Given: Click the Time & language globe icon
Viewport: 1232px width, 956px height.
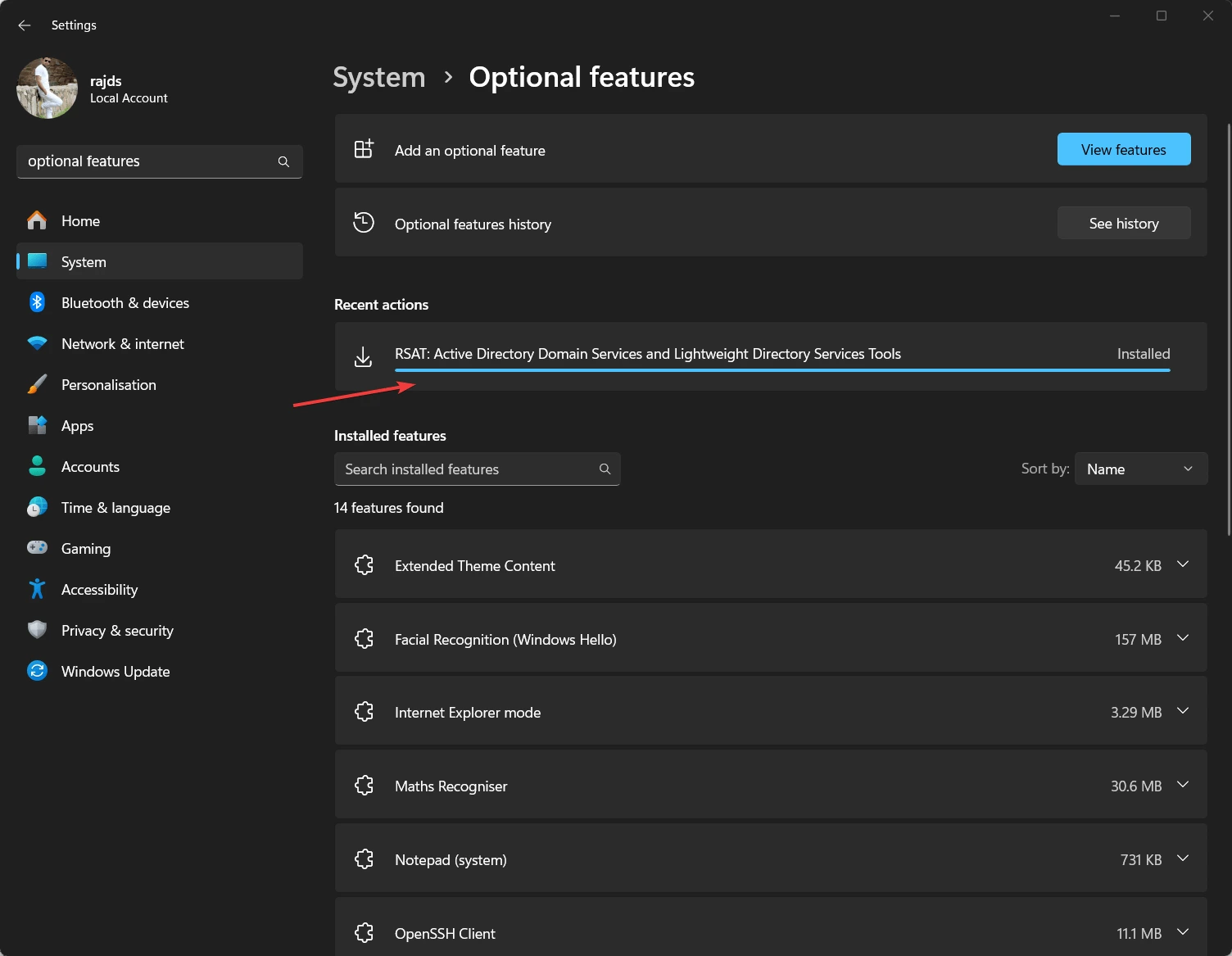Looking at the screenshot, I should click(x=37, y=507).
